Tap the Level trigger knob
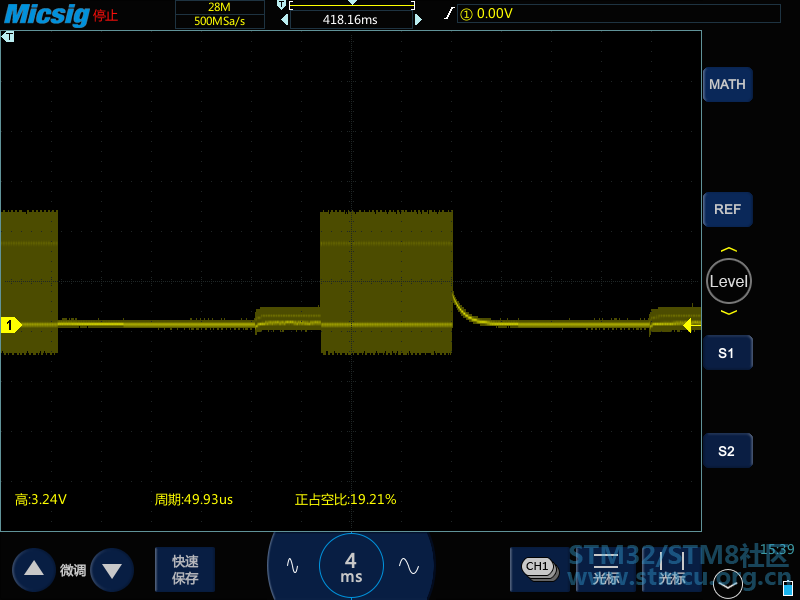This screenshot has width=800, height=600. pos(729,281)
